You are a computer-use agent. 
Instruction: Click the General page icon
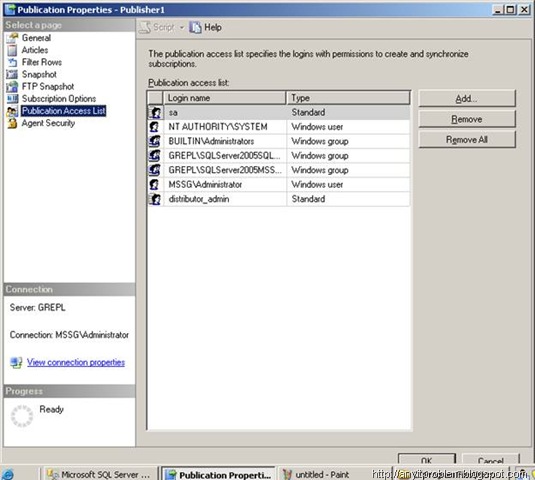(12, 38)
